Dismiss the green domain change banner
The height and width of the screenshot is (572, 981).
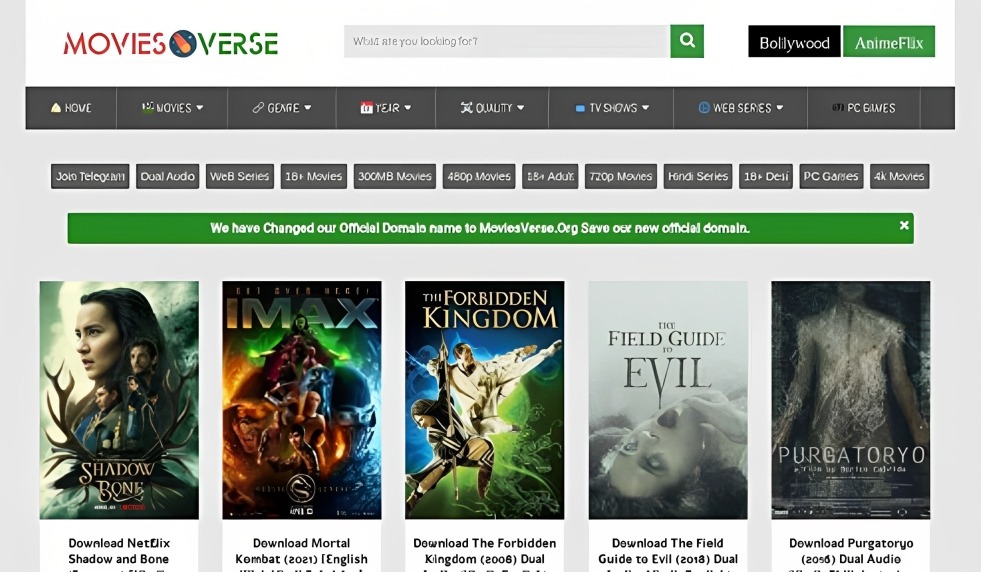(904, 225)
